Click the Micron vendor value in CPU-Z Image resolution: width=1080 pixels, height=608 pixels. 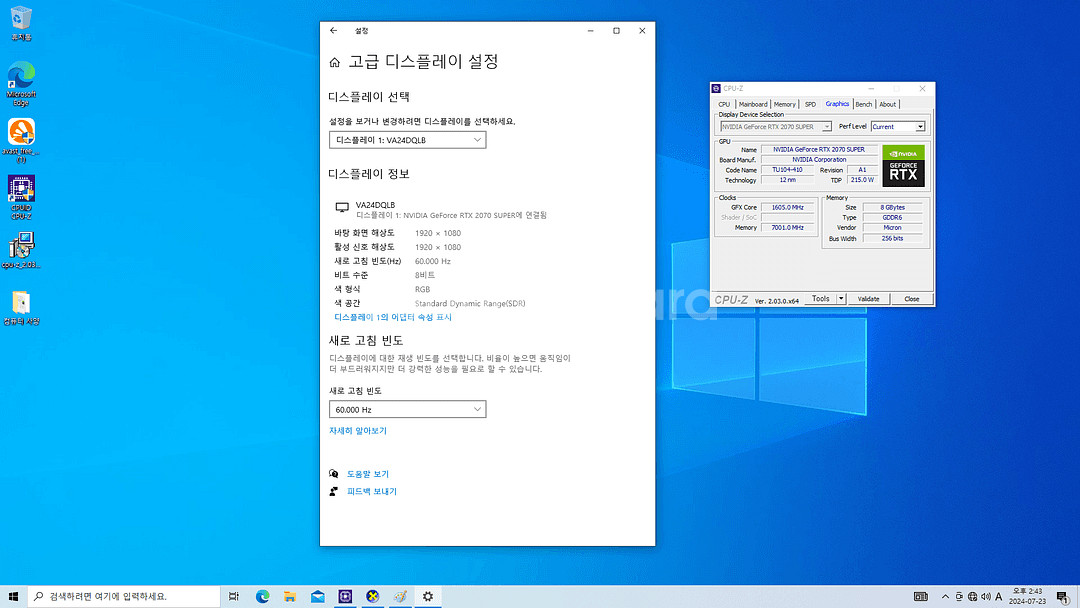(x=892, y=228)
